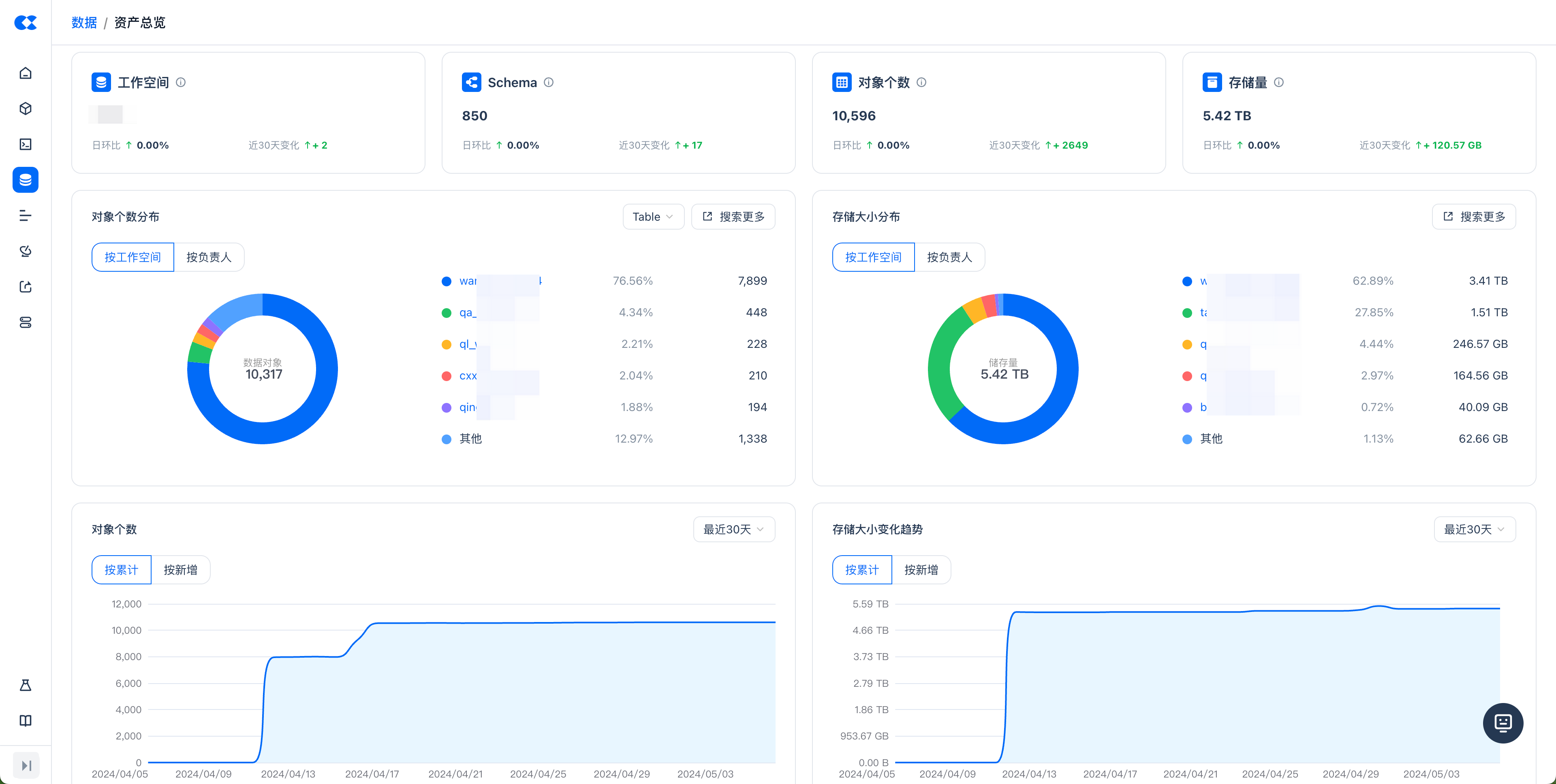Click 数据 breadcrumb link

84,23
